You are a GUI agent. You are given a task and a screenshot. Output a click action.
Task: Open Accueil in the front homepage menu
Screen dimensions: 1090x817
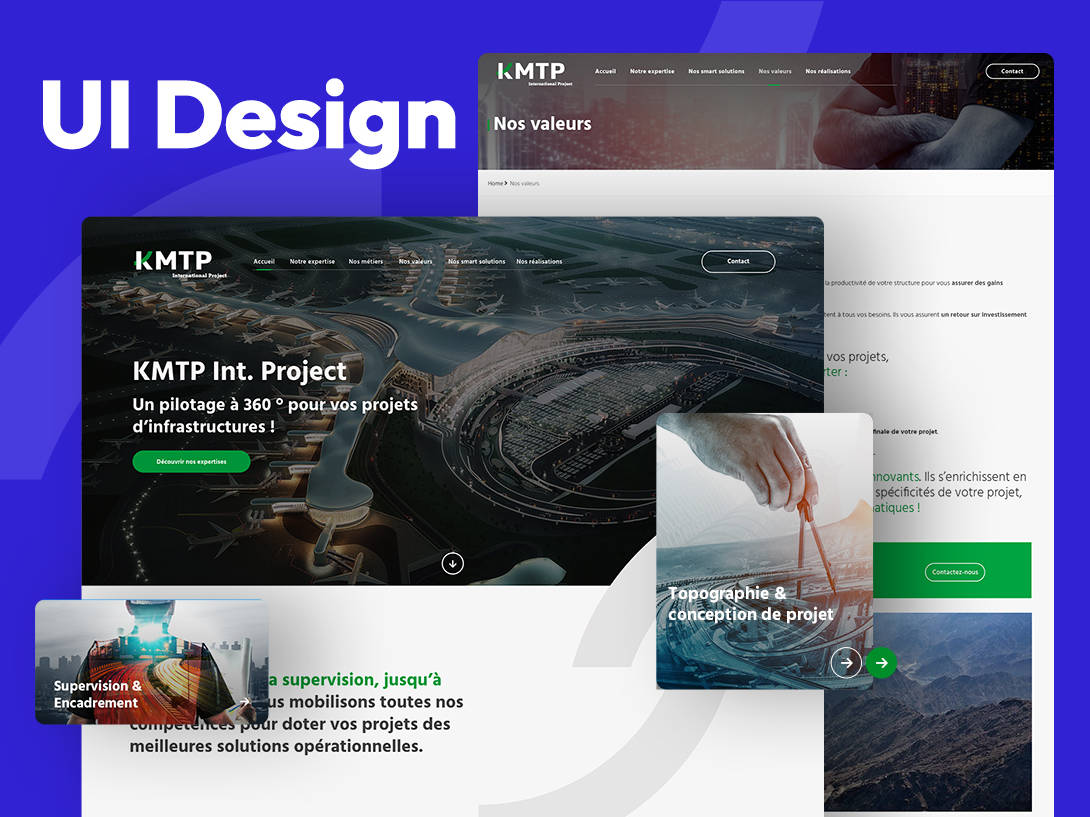coord(264,261)
